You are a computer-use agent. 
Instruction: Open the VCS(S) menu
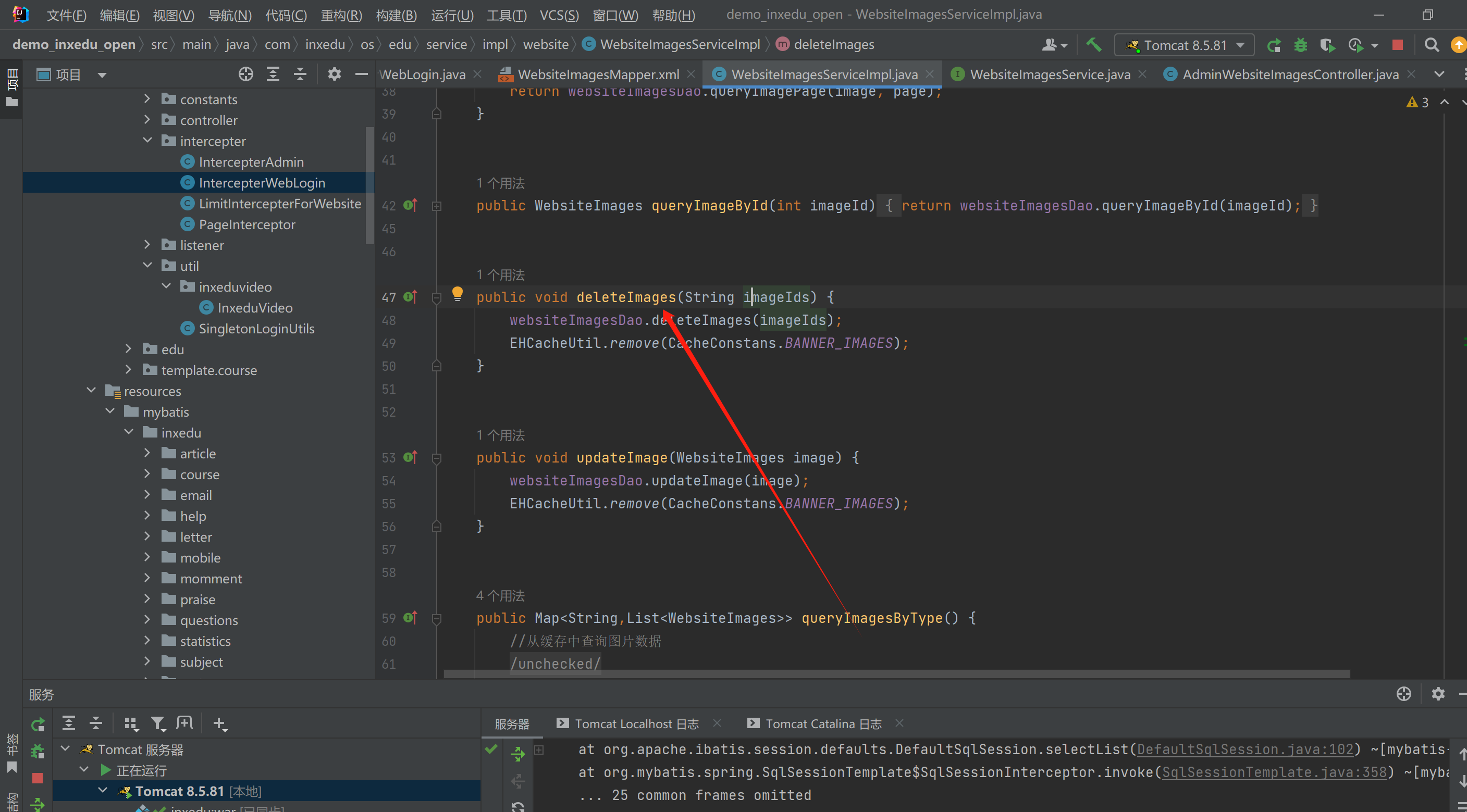coord(559,15)
